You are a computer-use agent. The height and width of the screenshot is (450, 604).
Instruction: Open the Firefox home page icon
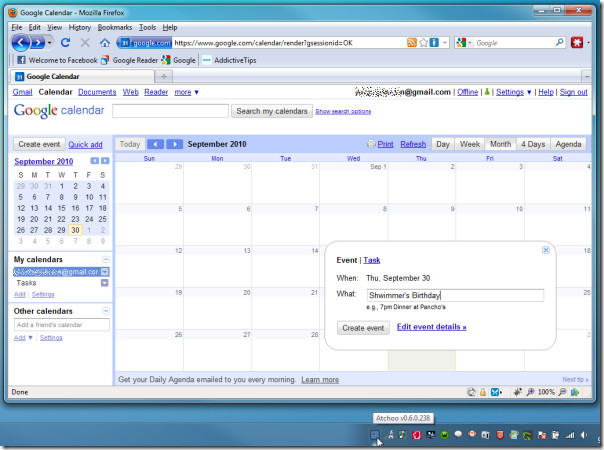105,43
